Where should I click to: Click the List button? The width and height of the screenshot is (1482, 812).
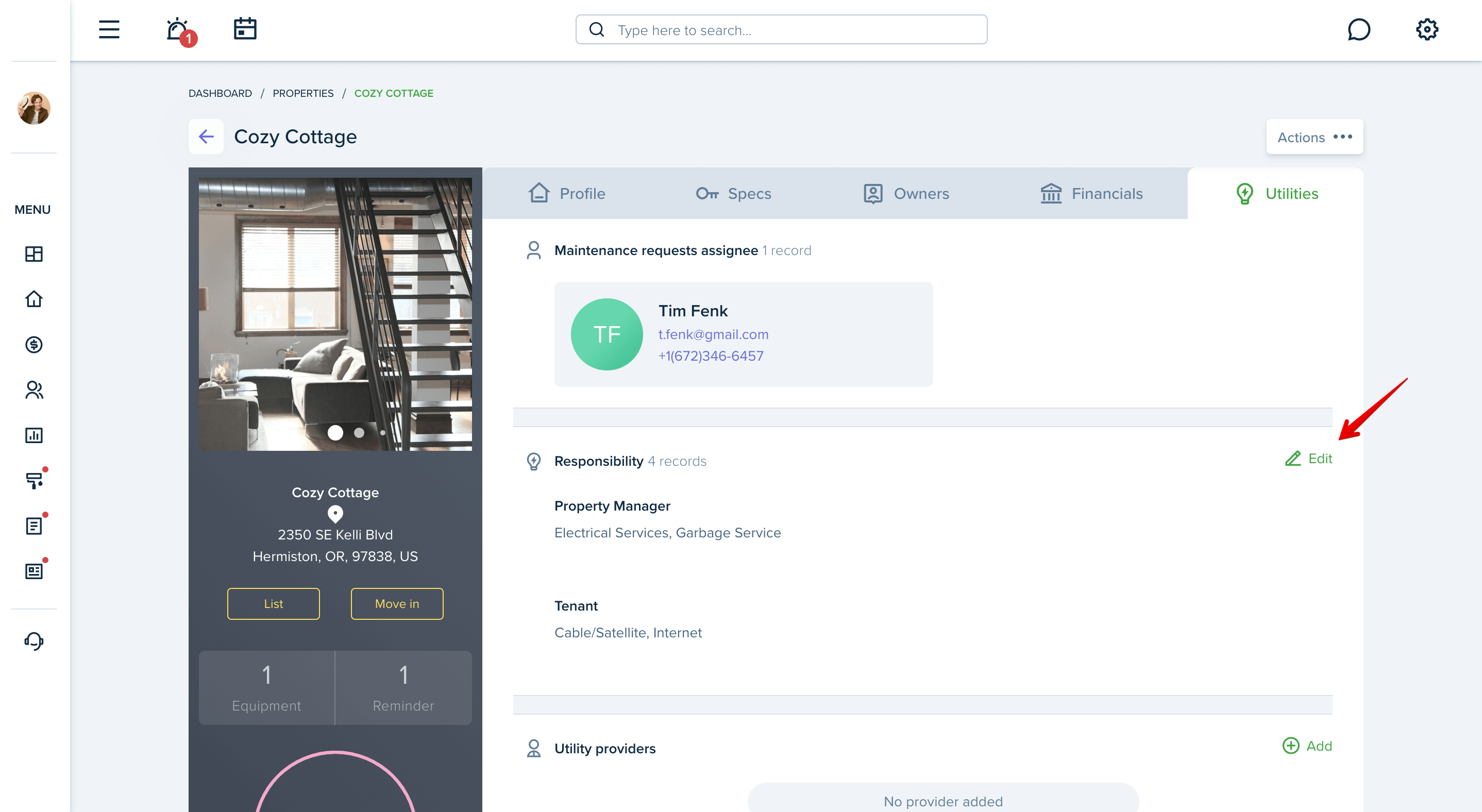(x=273, y=604)
